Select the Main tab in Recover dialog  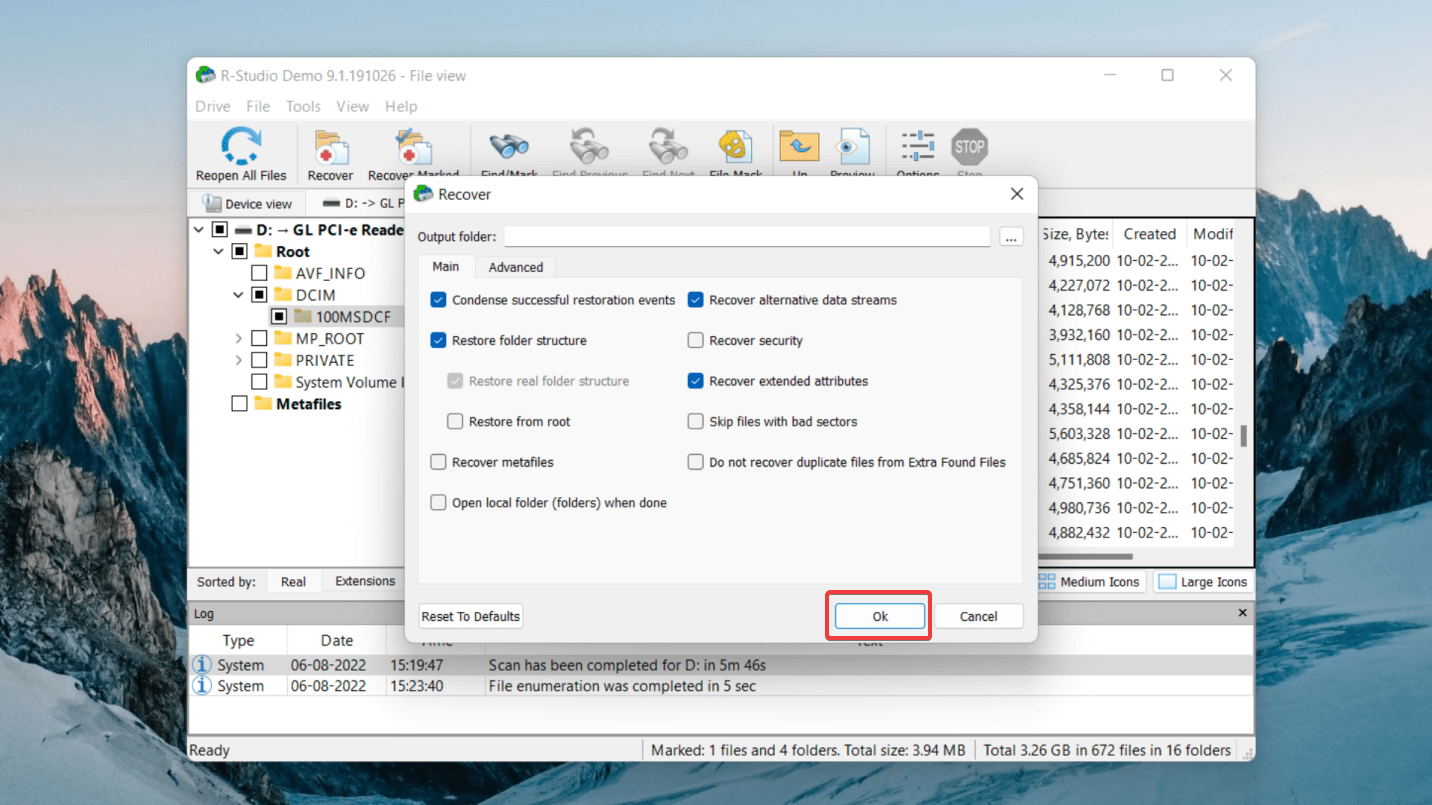point(446,266)
